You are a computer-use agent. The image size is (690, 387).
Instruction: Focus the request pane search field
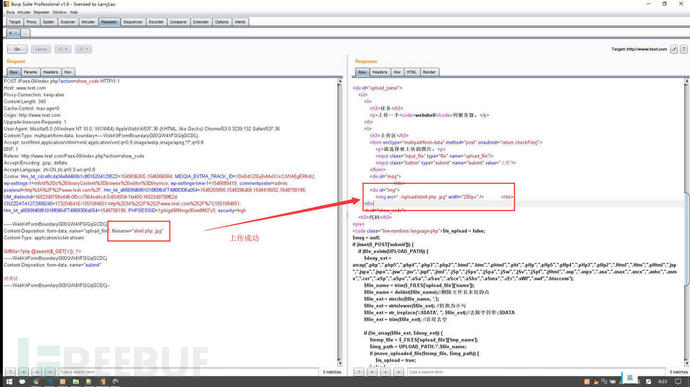[188, 372]
